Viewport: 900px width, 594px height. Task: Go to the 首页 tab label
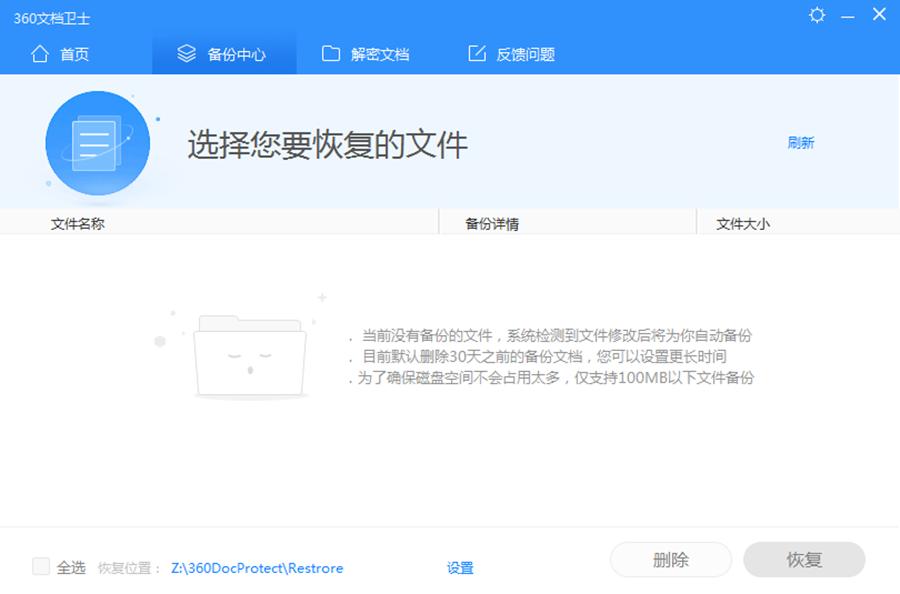pyautogui.click(x=75, y=55)
